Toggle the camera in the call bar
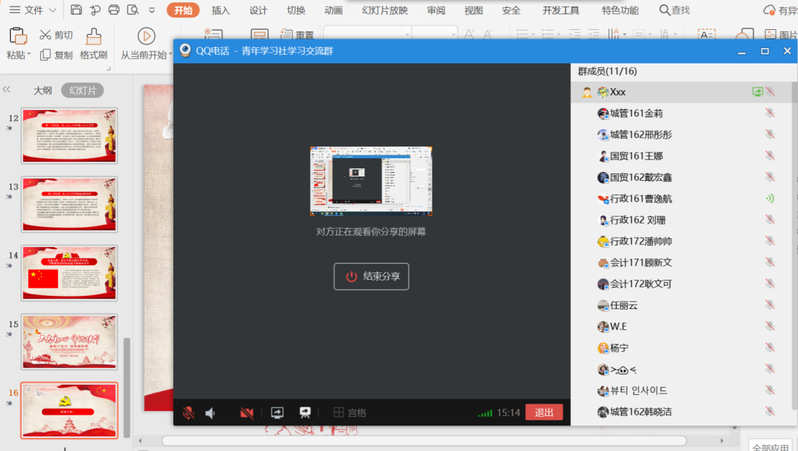Image resolution: width=798 pixels, height=451 pixels. click(x=246, y=412)
